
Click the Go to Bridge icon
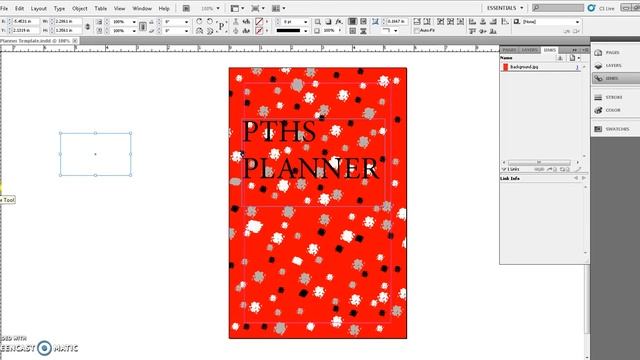click(186, 8)
